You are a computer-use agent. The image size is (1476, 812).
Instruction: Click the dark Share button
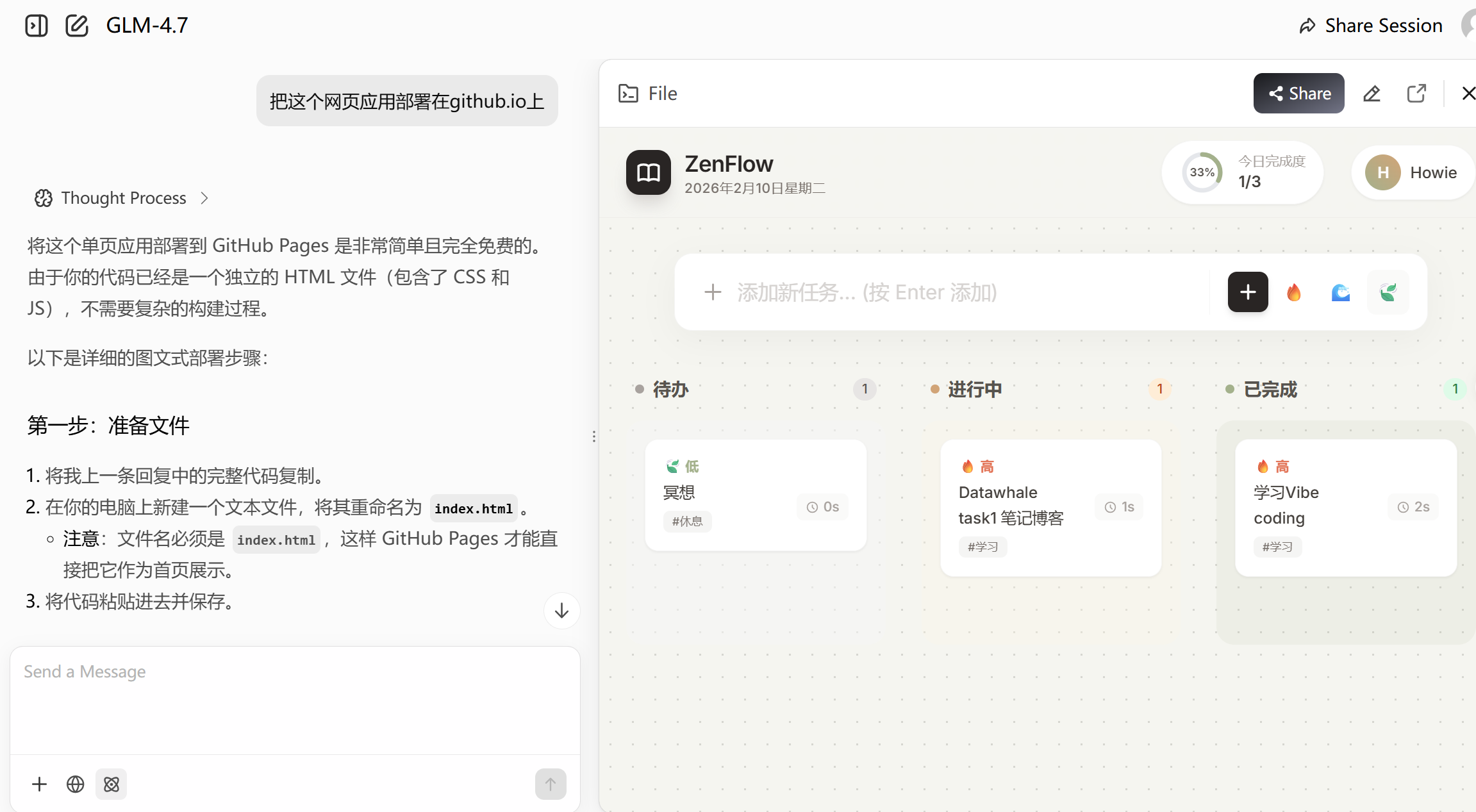click(x=1298, y=94)
